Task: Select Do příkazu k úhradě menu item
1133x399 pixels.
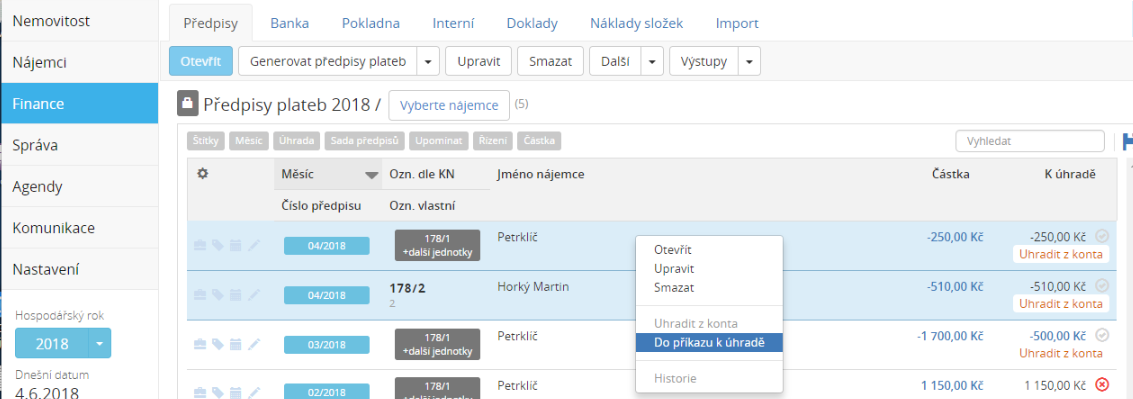Action: point(709,342)
